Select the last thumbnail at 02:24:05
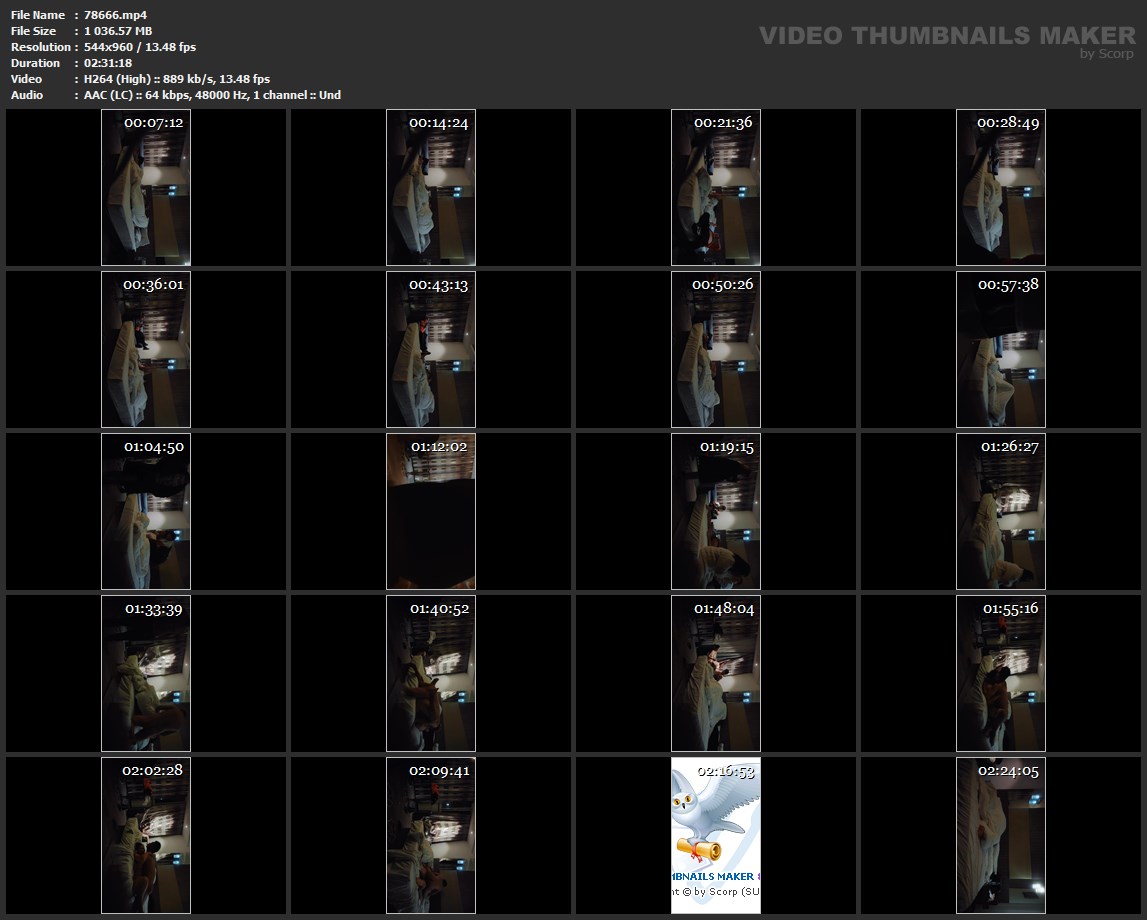The width and height of the screenshot is (1147, 920). 1001,836
